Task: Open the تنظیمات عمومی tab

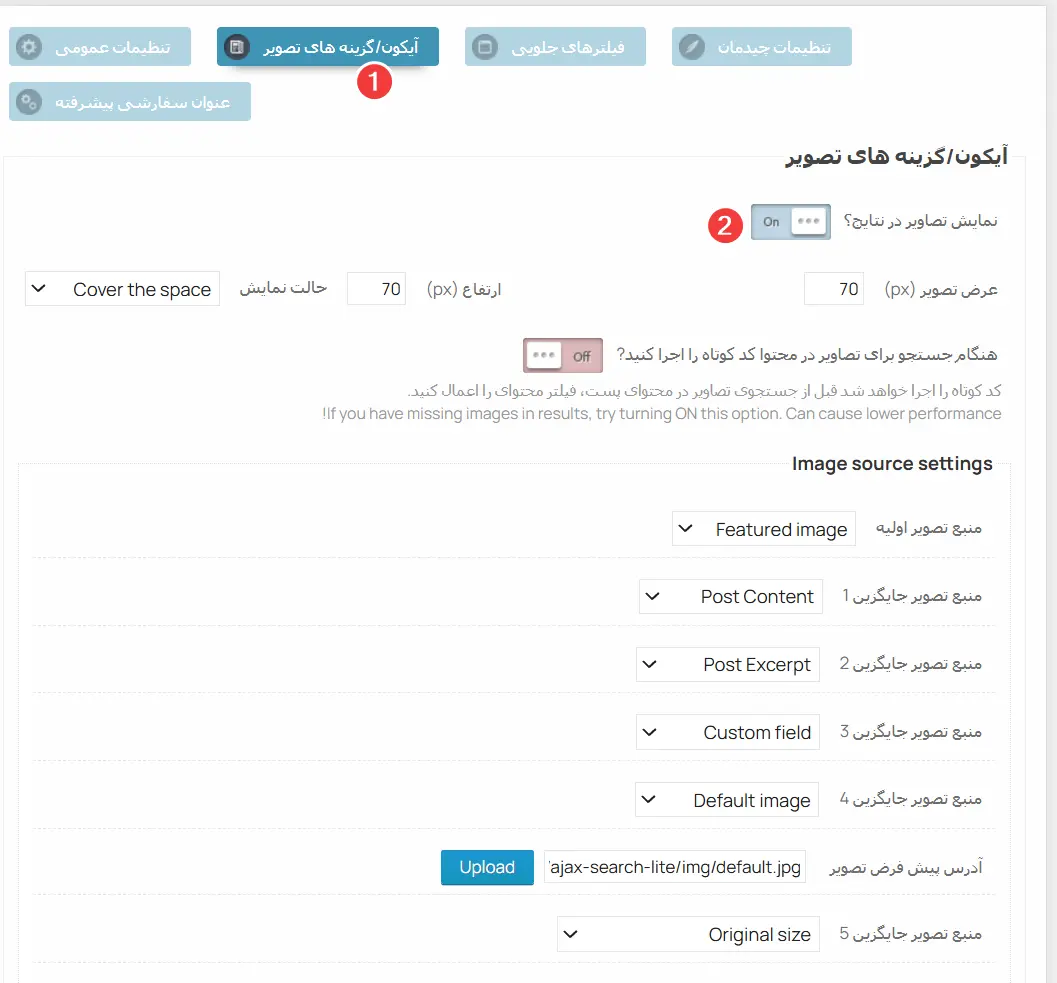Action: [100, 47]
